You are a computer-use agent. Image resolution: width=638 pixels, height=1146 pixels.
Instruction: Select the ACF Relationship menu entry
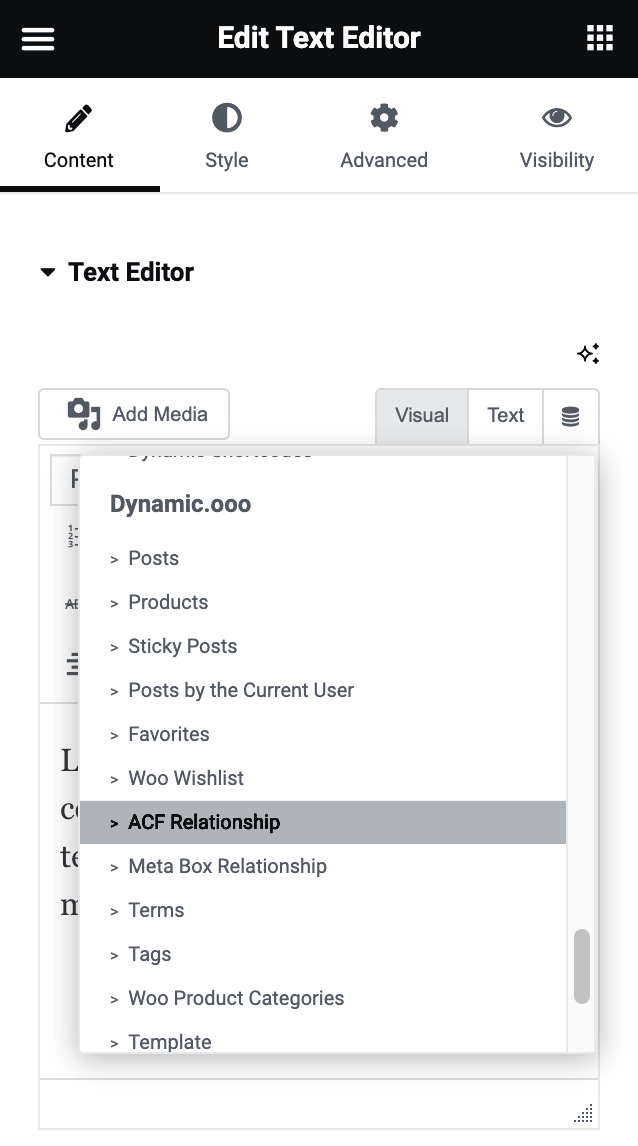point(204,822)
